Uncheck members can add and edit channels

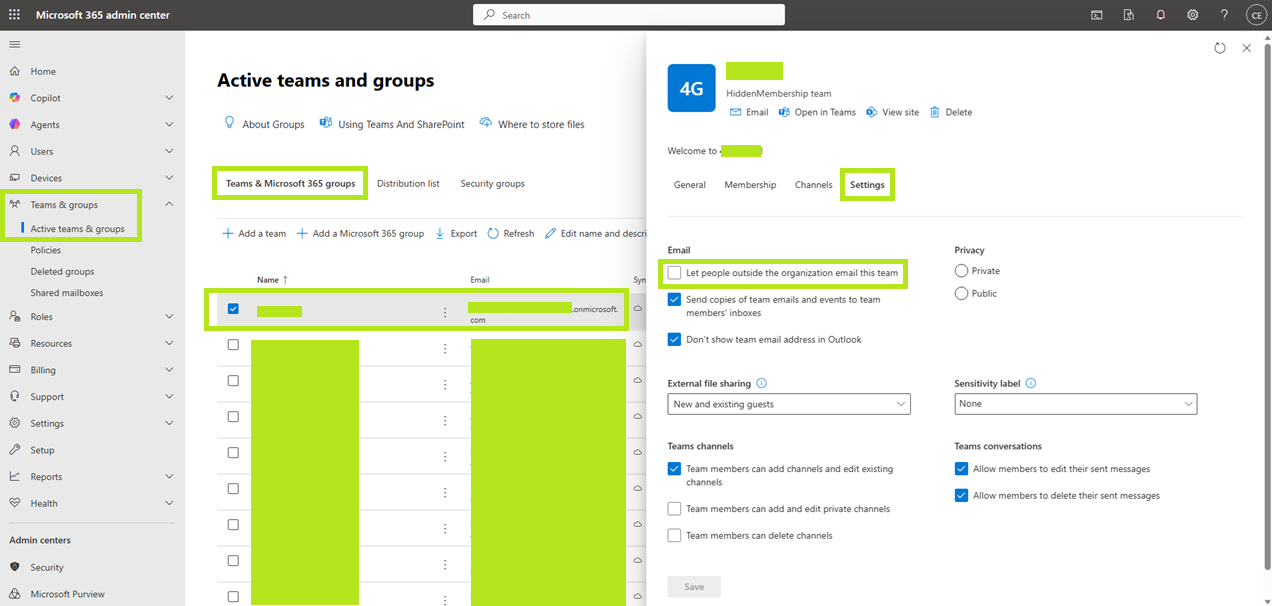(675, 468)
